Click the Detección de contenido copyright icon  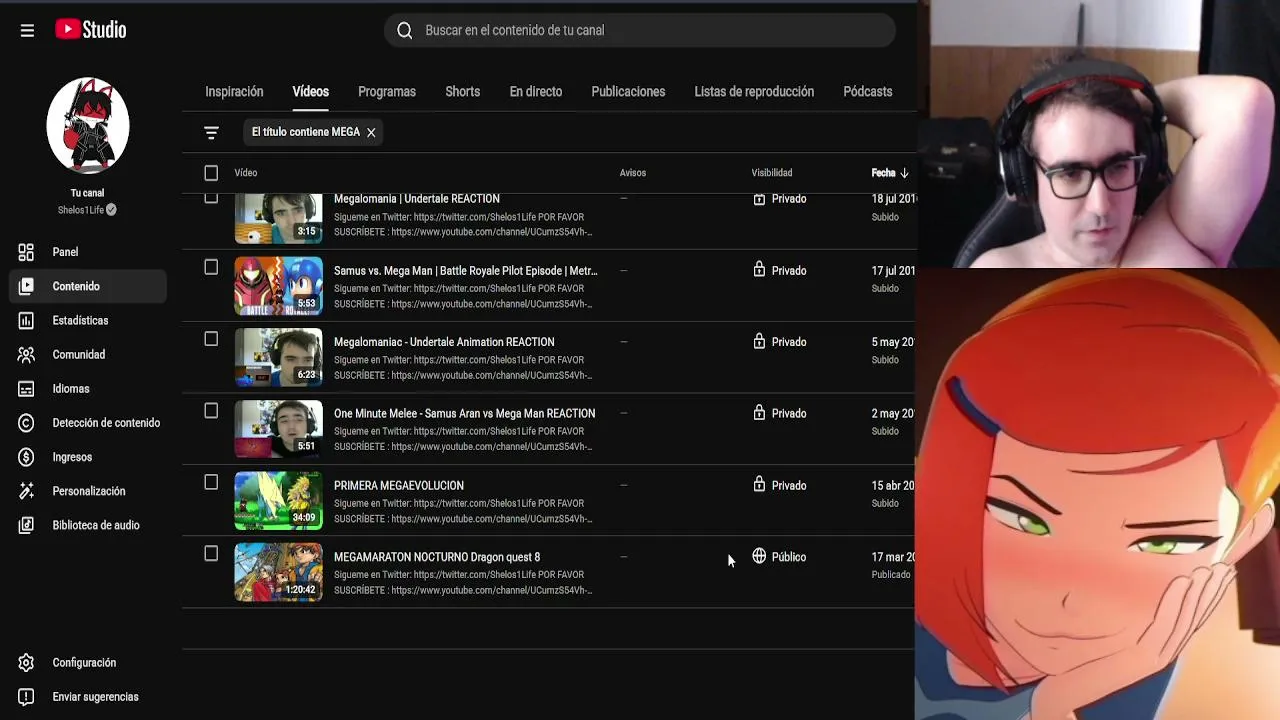[x=27, y=423]
